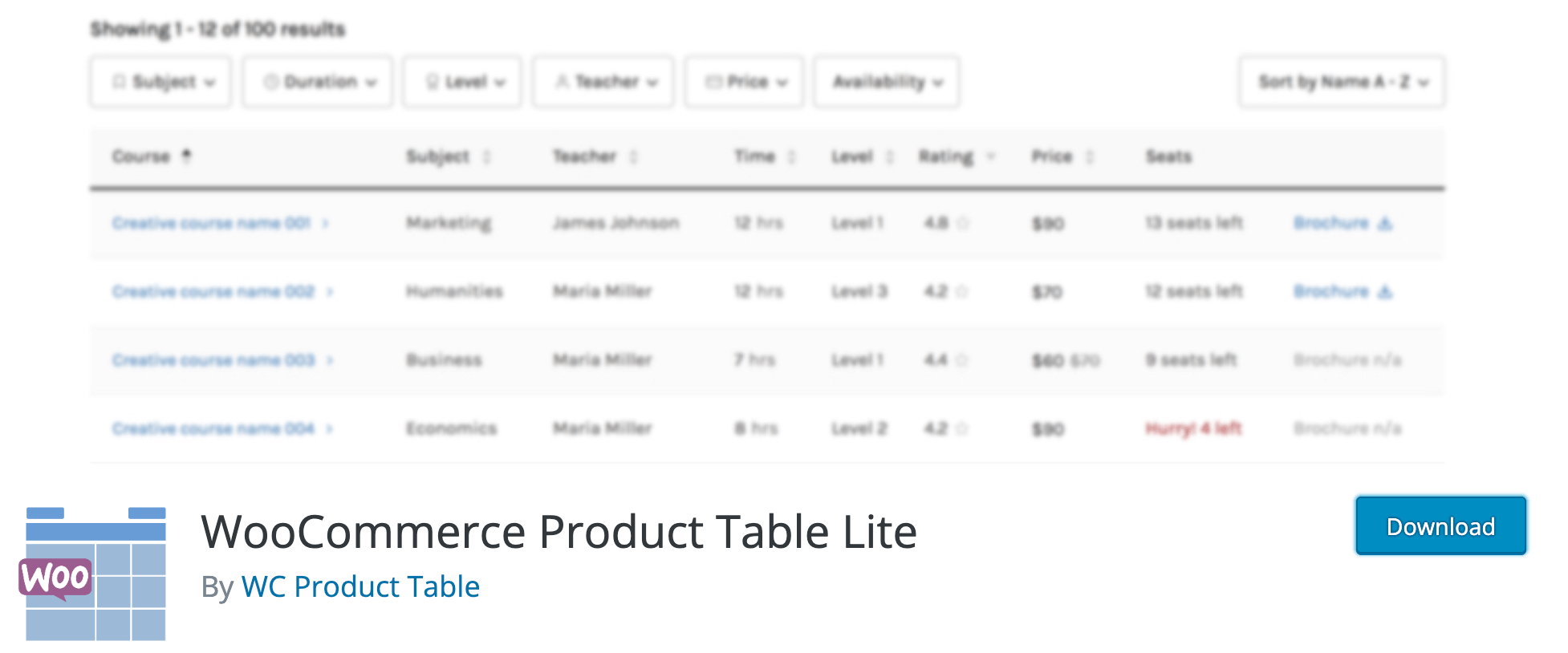Click the WooCommerce Product Table plugin icon

tap(95, 574)
